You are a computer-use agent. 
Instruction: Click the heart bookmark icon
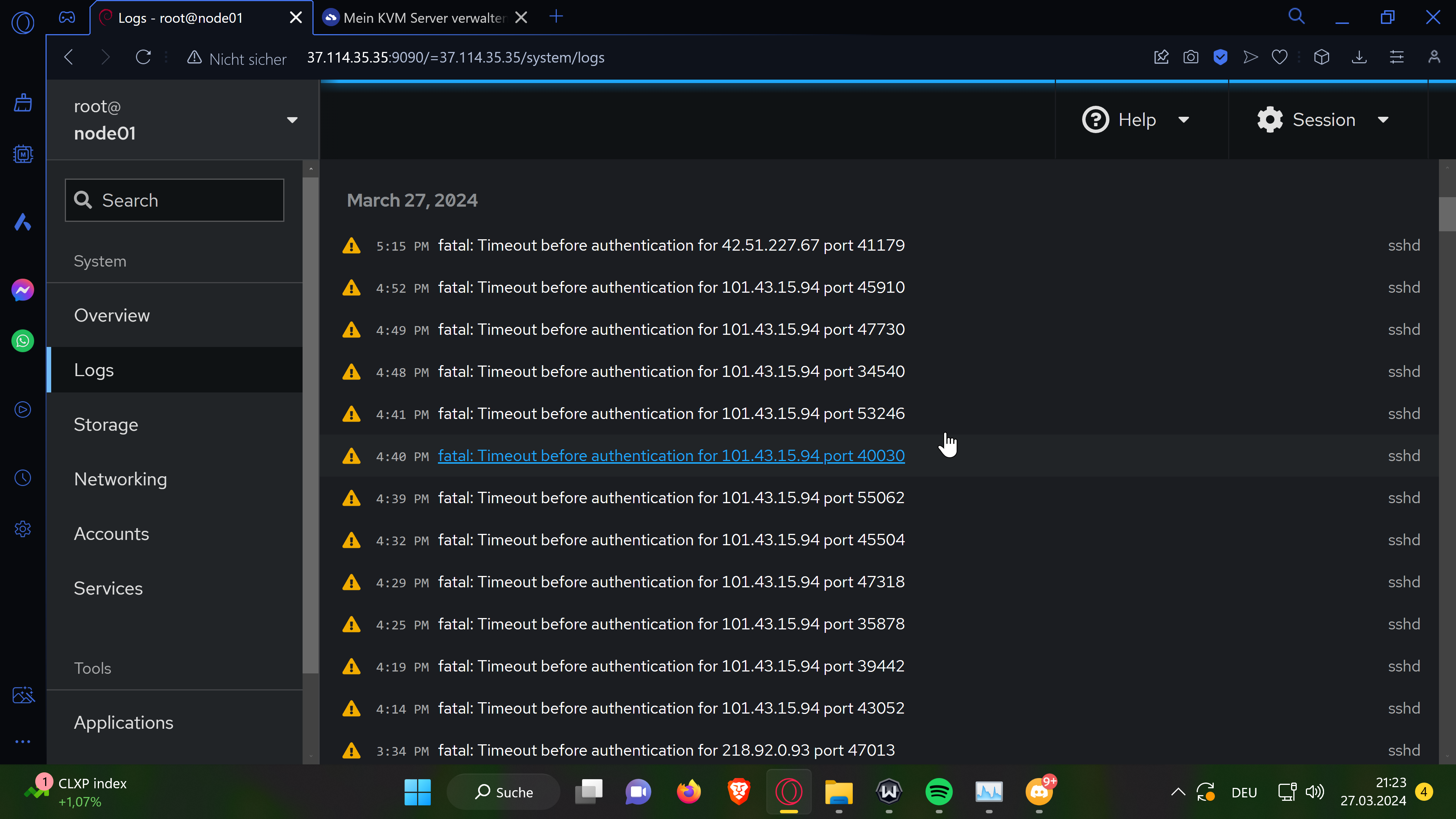pyautogui.click(x=1280, y=57)
